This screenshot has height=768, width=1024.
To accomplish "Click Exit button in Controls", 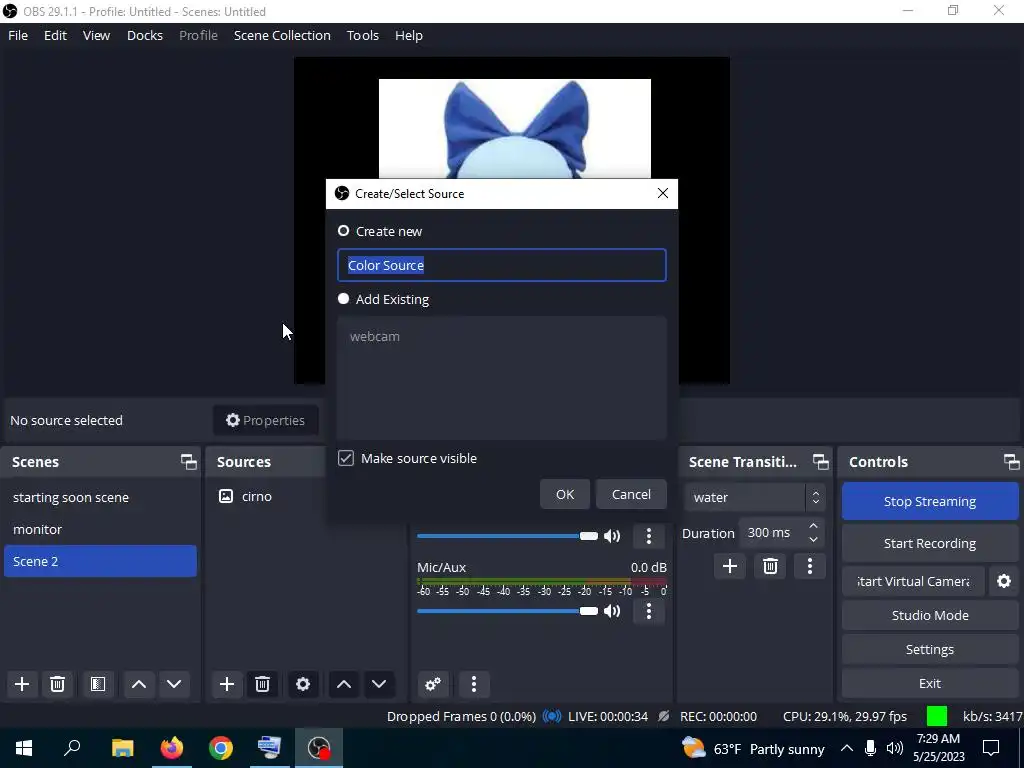I will pos(930,683).
